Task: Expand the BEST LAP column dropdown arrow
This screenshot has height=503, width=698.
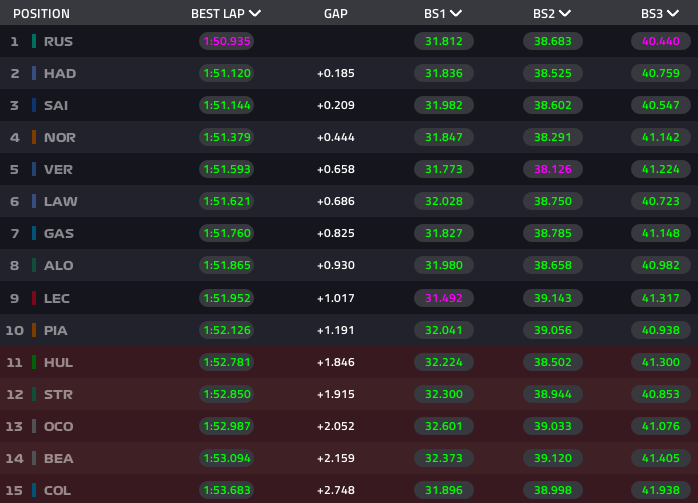Action: coord(255,14)
